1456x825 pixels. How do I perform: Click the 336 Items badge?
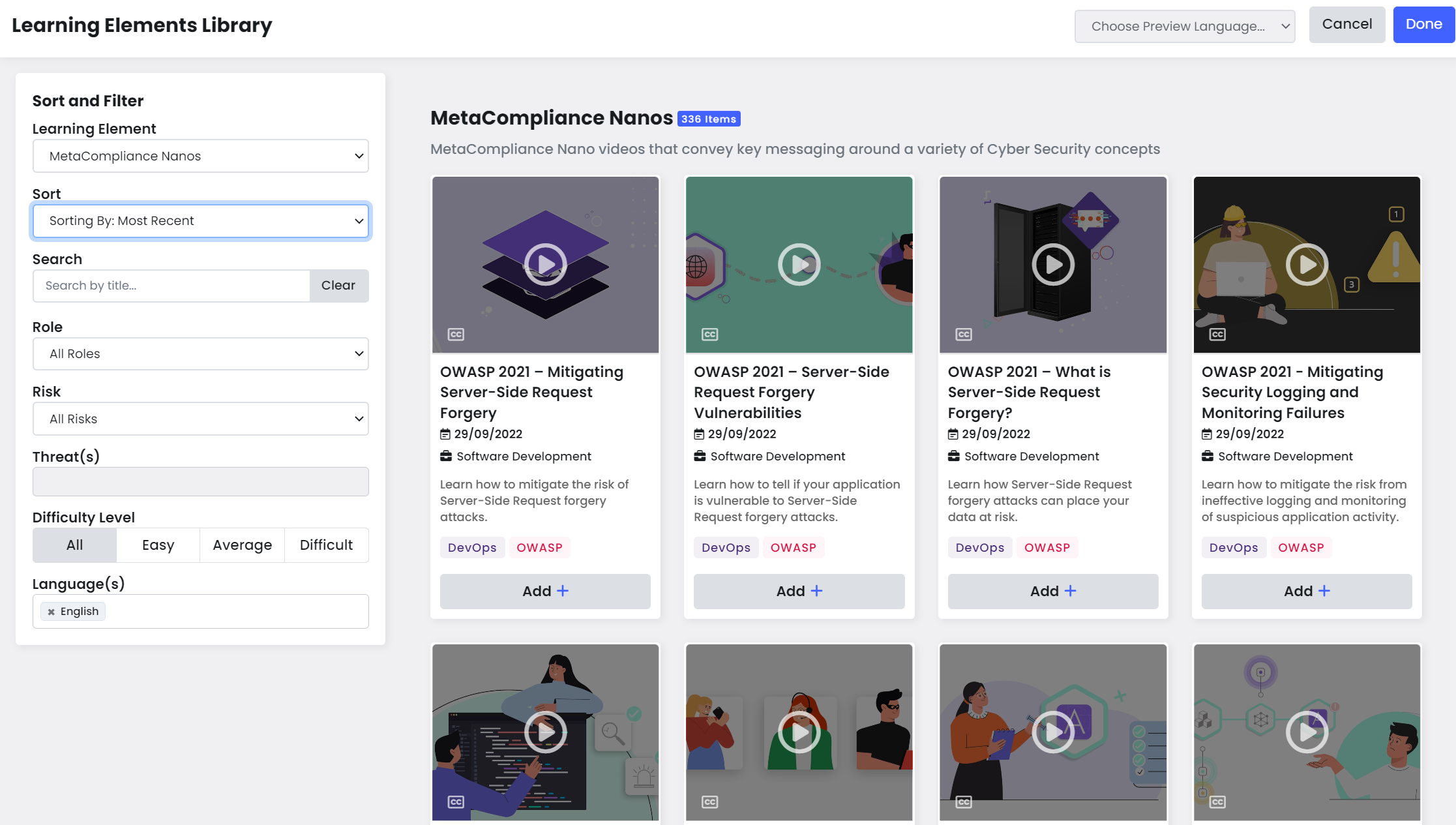click(x=709, y=119)
